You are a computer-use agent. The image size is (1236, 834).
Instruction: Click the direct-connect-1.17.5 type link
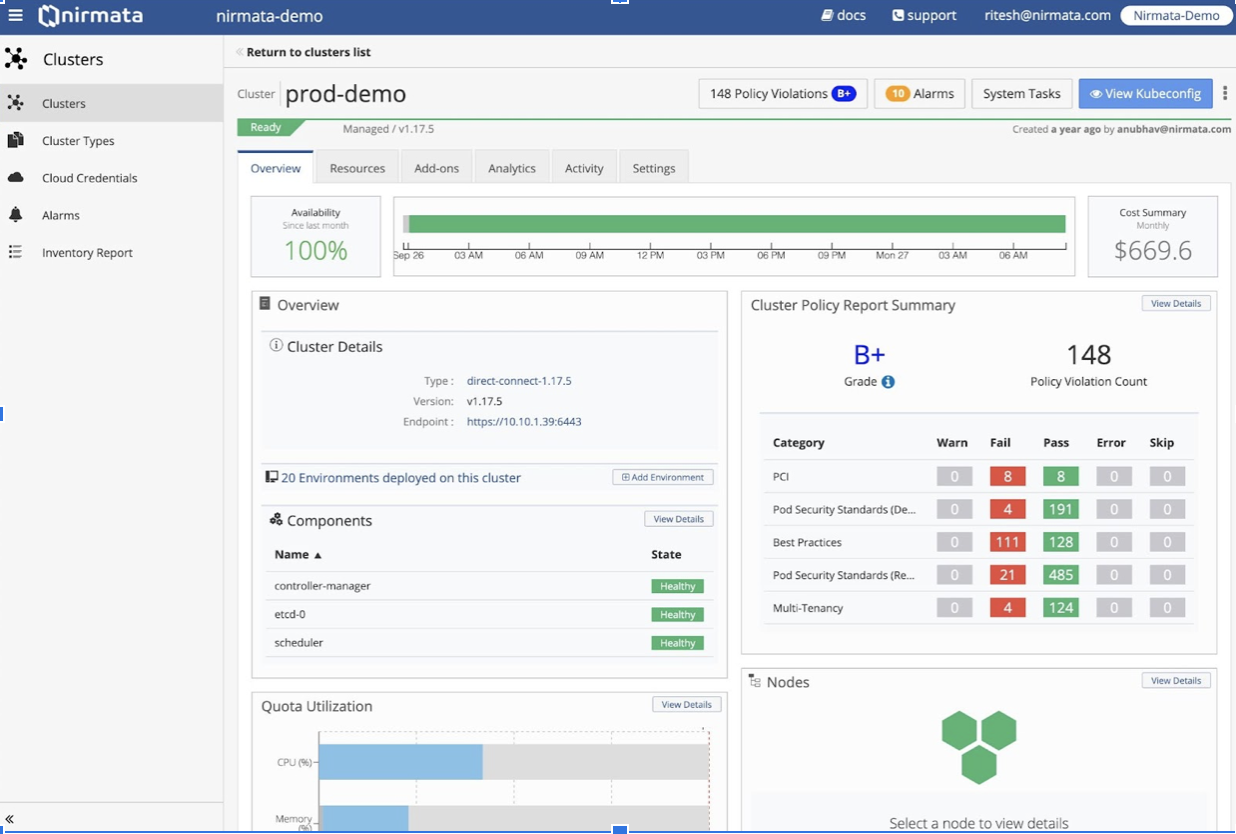(519, 381)
